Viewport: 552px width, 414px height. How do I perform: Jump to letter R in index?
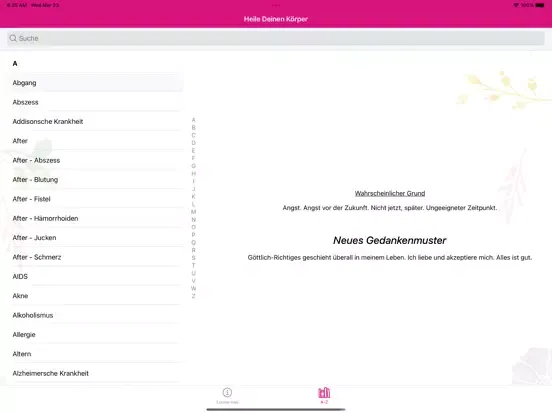193,250
